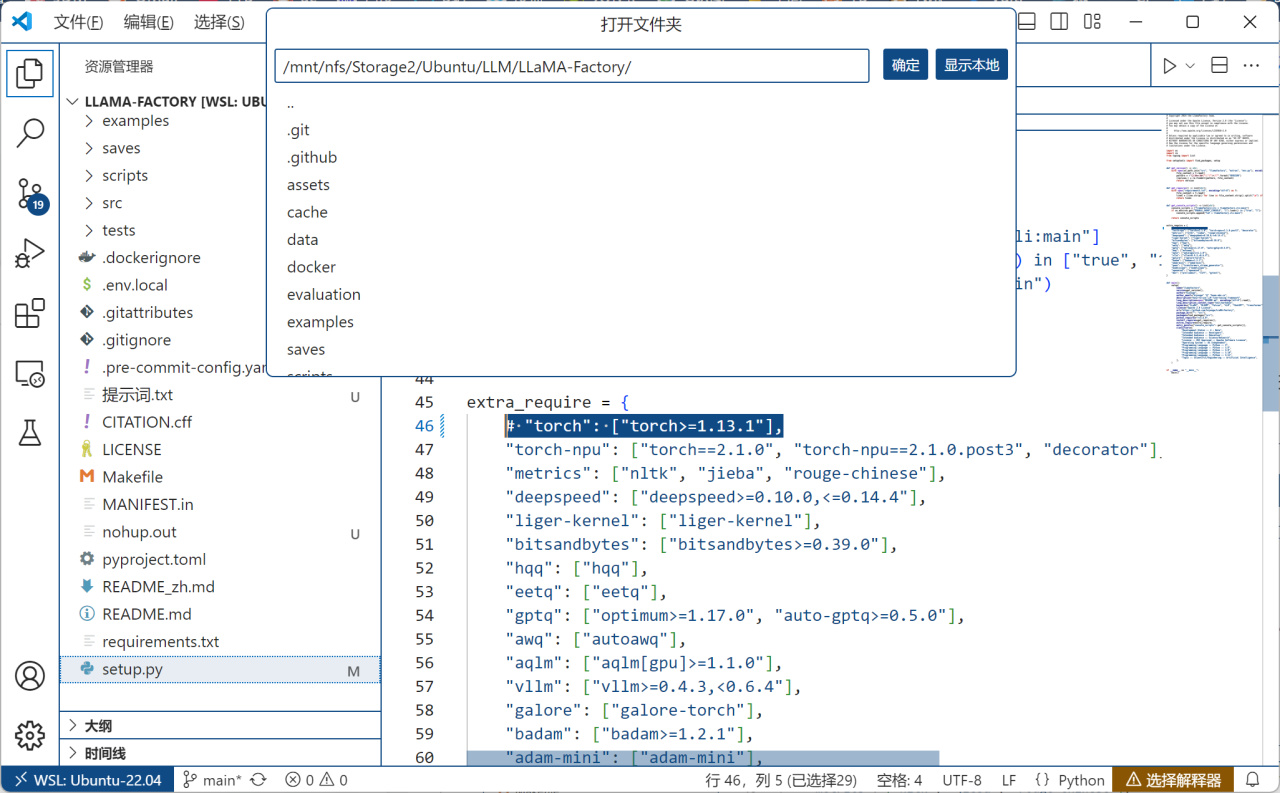1280x793 pixels.
Task: Toggle the bottom panel layout icon
Action: point(1027,22)
